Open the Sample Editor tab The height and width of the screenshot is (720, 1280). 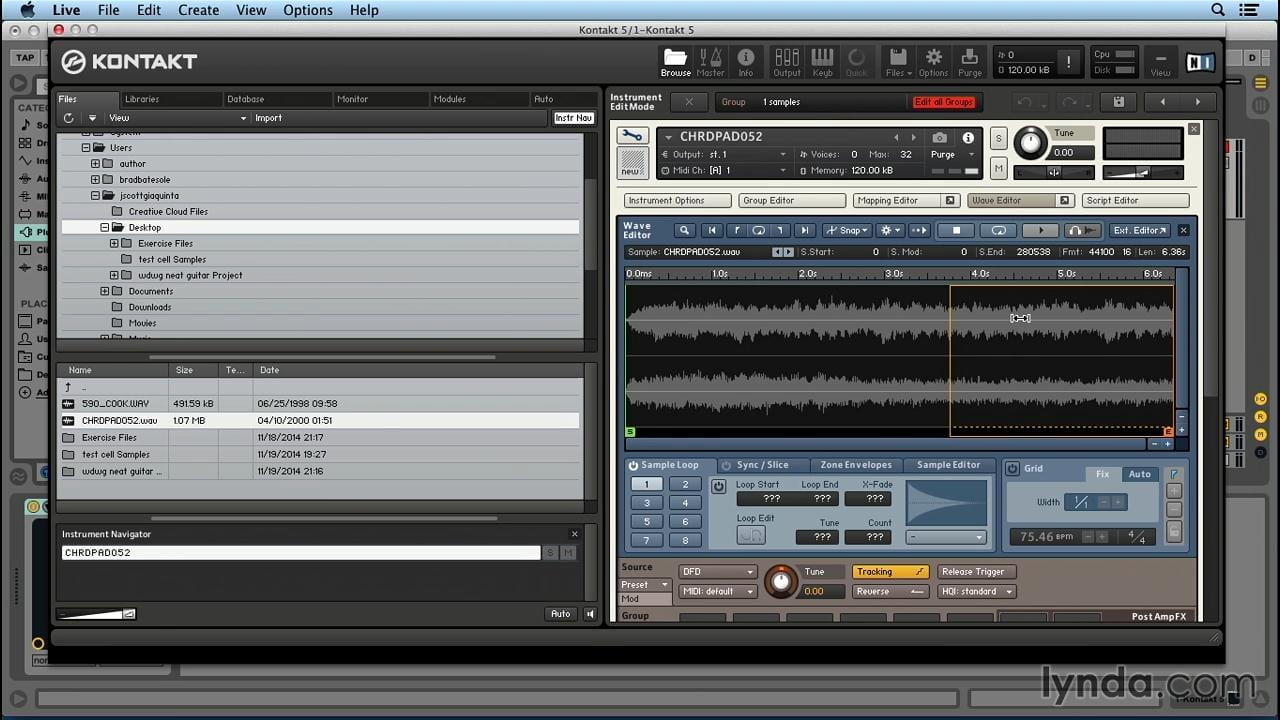tap(949, 465)
